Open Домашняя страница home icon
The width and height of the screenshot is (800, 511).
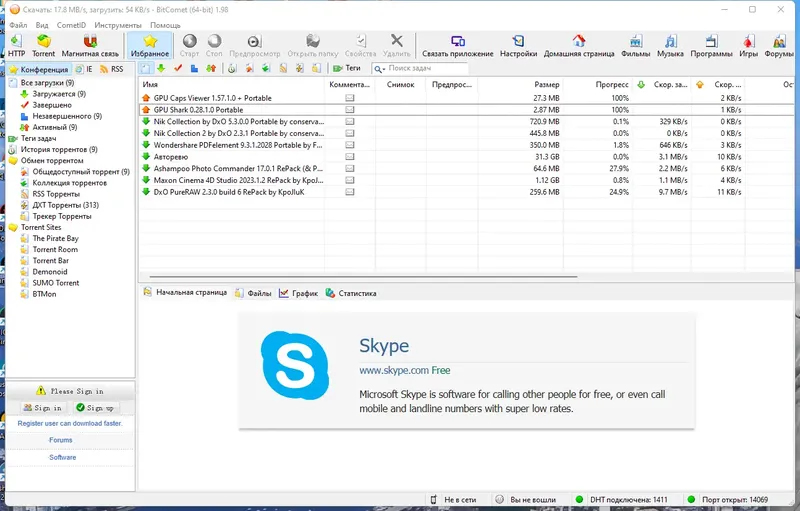579,45
